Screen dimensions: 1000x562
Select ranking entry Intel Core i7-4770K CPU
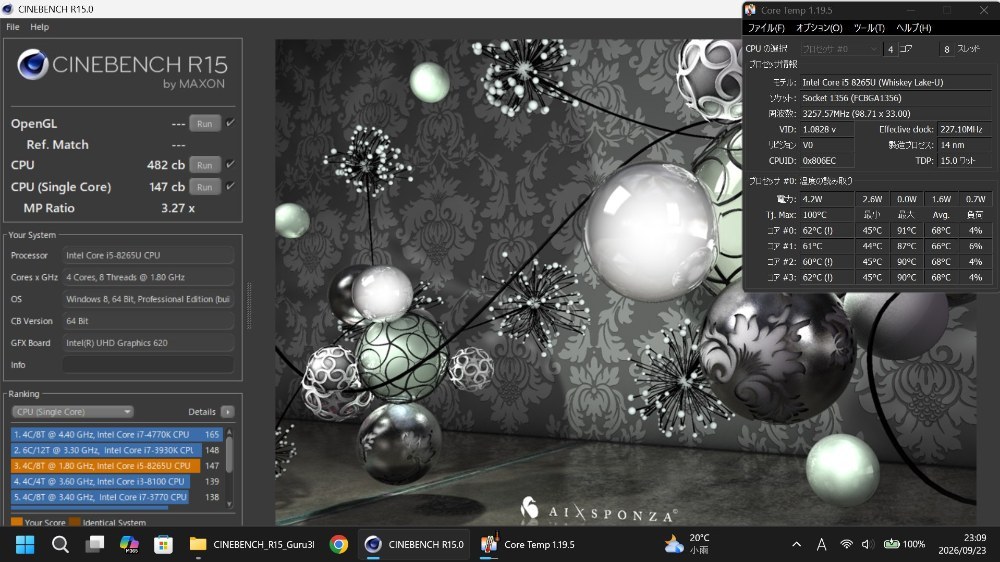click(x=117, y=434)
